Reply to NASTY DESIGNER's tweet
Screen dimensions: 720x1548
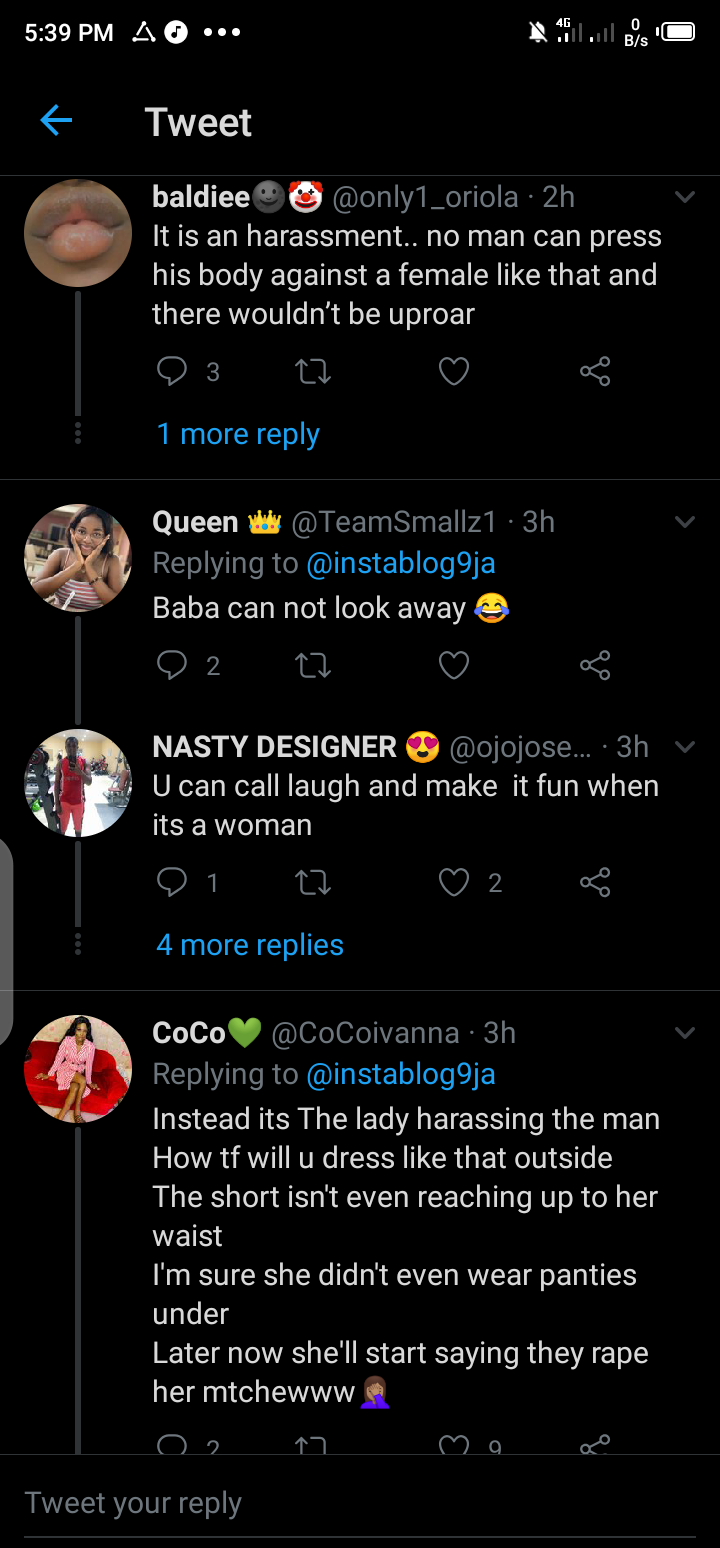point(172,882)
